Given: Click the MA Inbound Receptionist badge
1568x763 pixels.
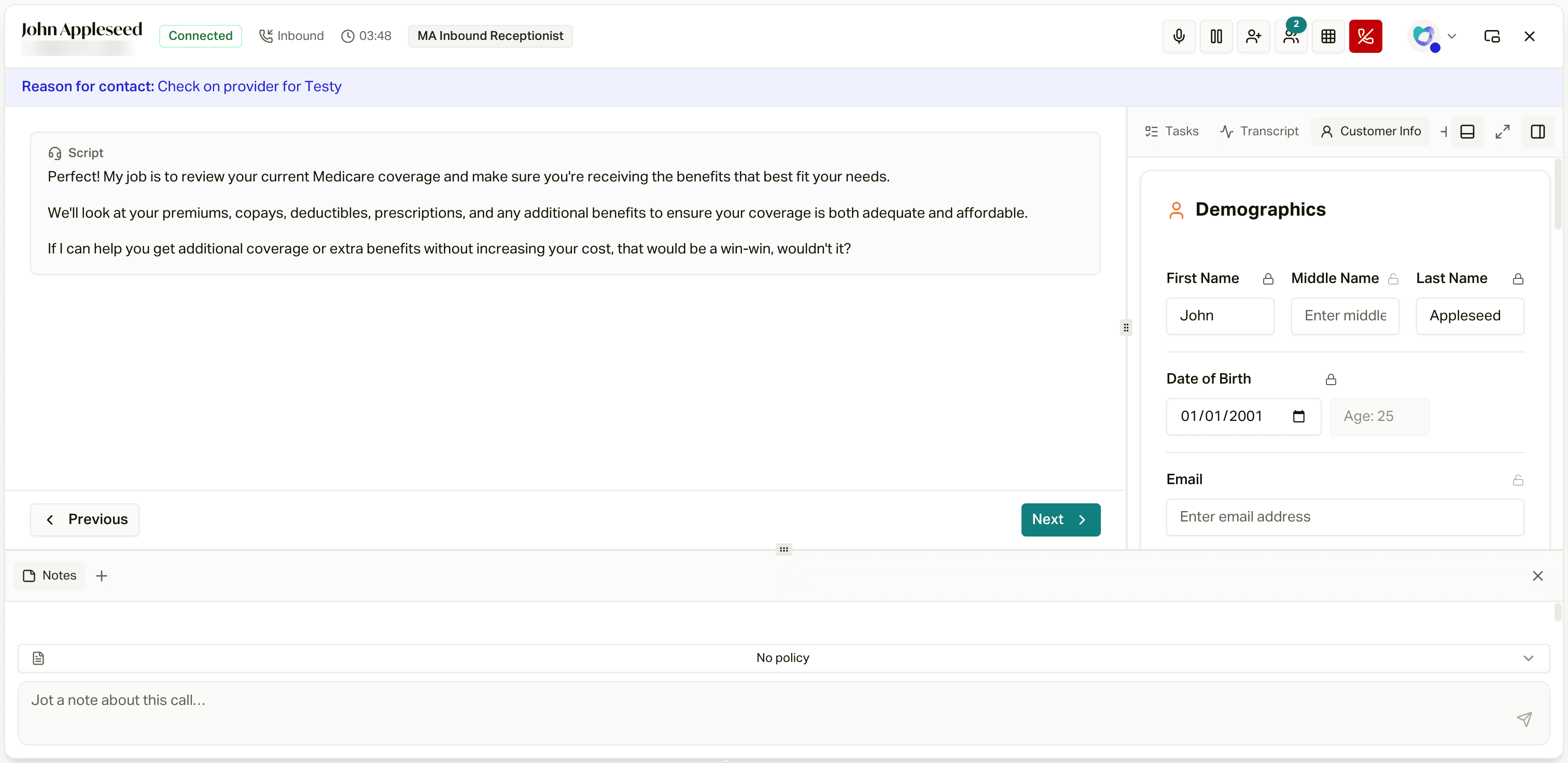Looking at the screenshot, I should [490, 36].
